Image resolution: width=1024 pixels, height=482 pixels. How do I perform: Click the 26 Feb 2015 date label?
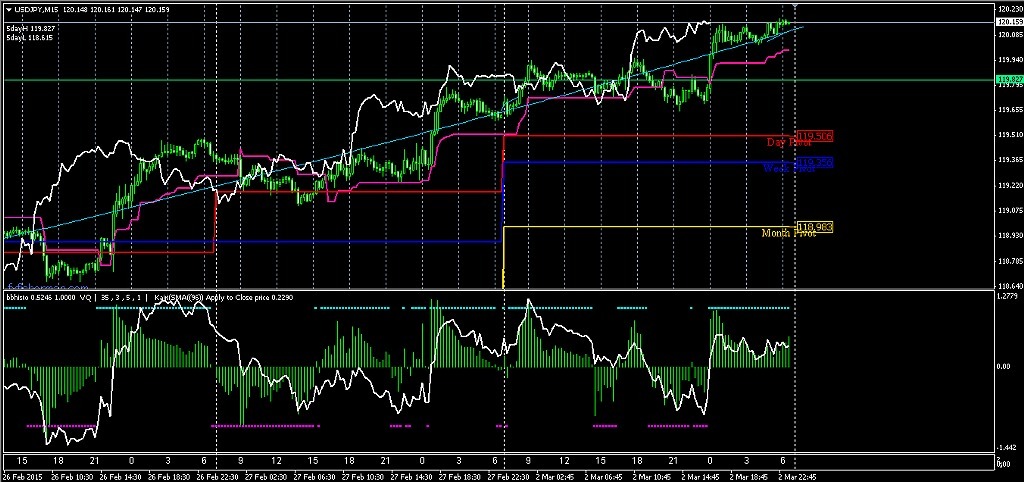coord(21,477)
